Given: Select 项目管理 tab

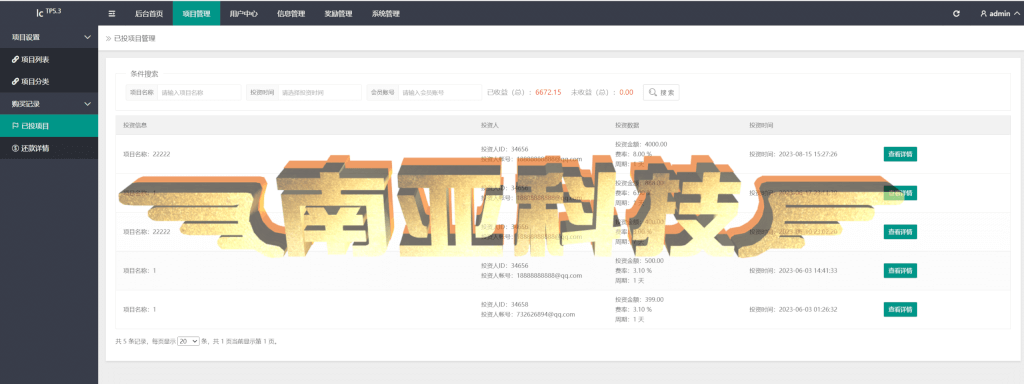Looking at the screenshot, I should point(197,14).
